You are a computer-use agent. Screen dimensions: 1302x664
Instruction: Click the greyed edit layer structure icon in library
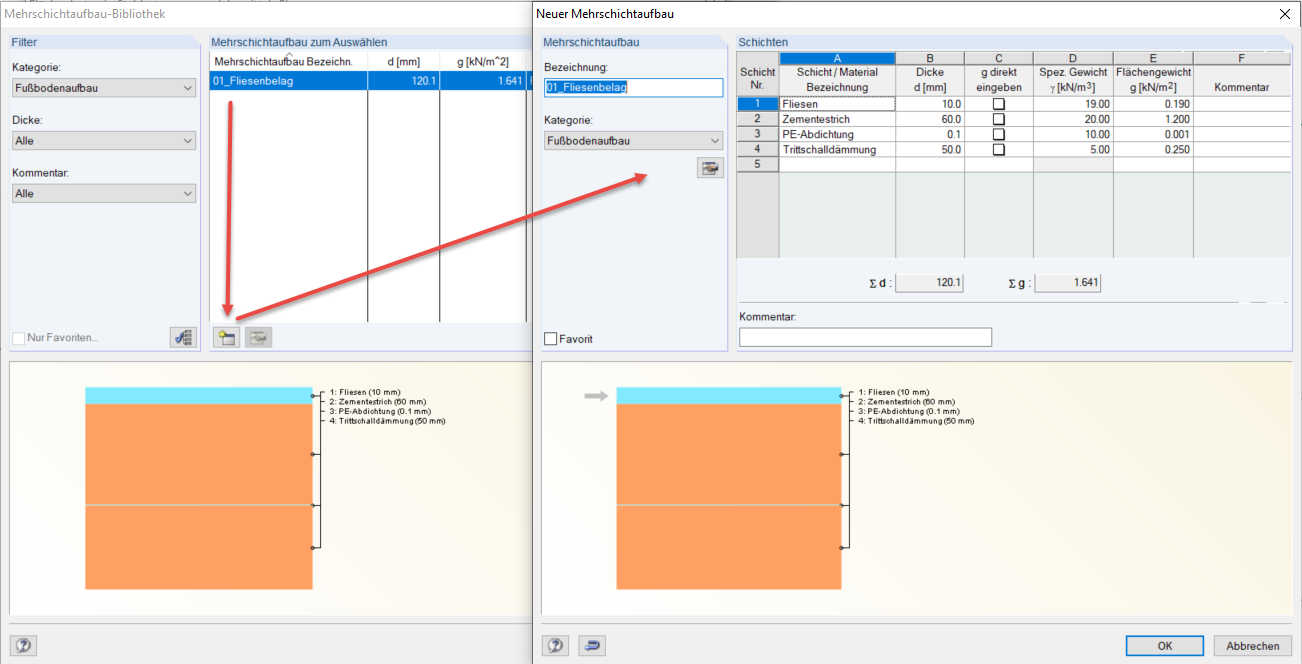tap(258, 337)
